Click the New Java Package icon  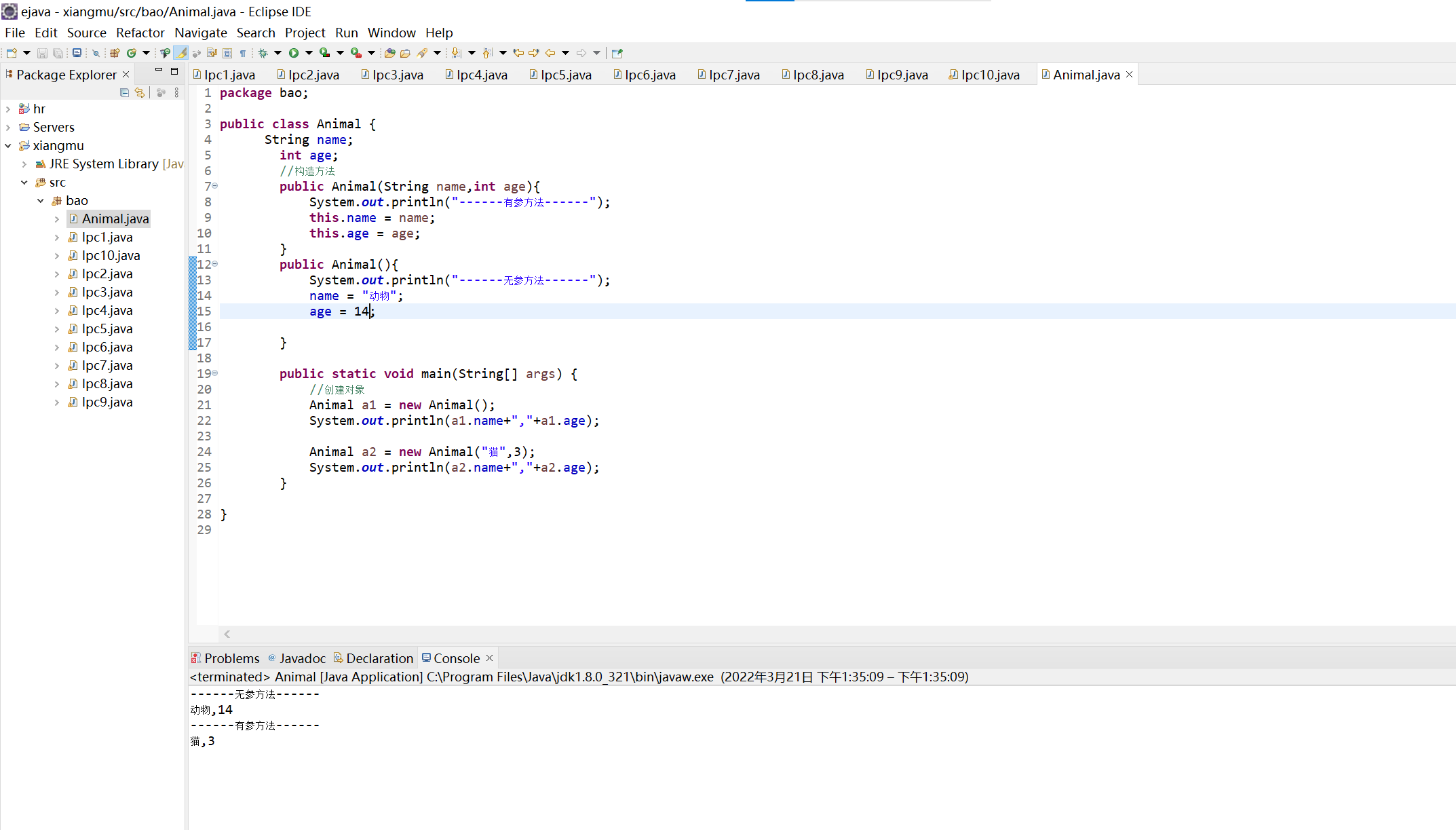click(x=115, y=53)
